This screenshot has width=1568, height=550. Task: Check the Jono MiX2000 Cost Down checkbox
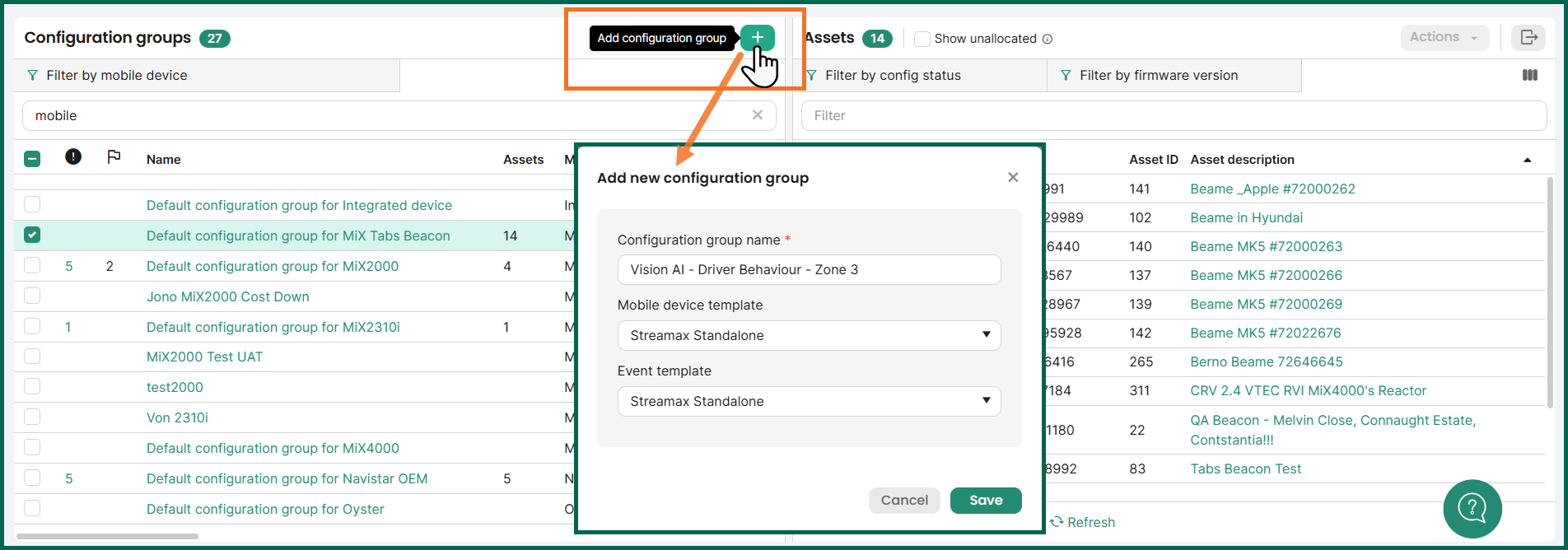32,296
